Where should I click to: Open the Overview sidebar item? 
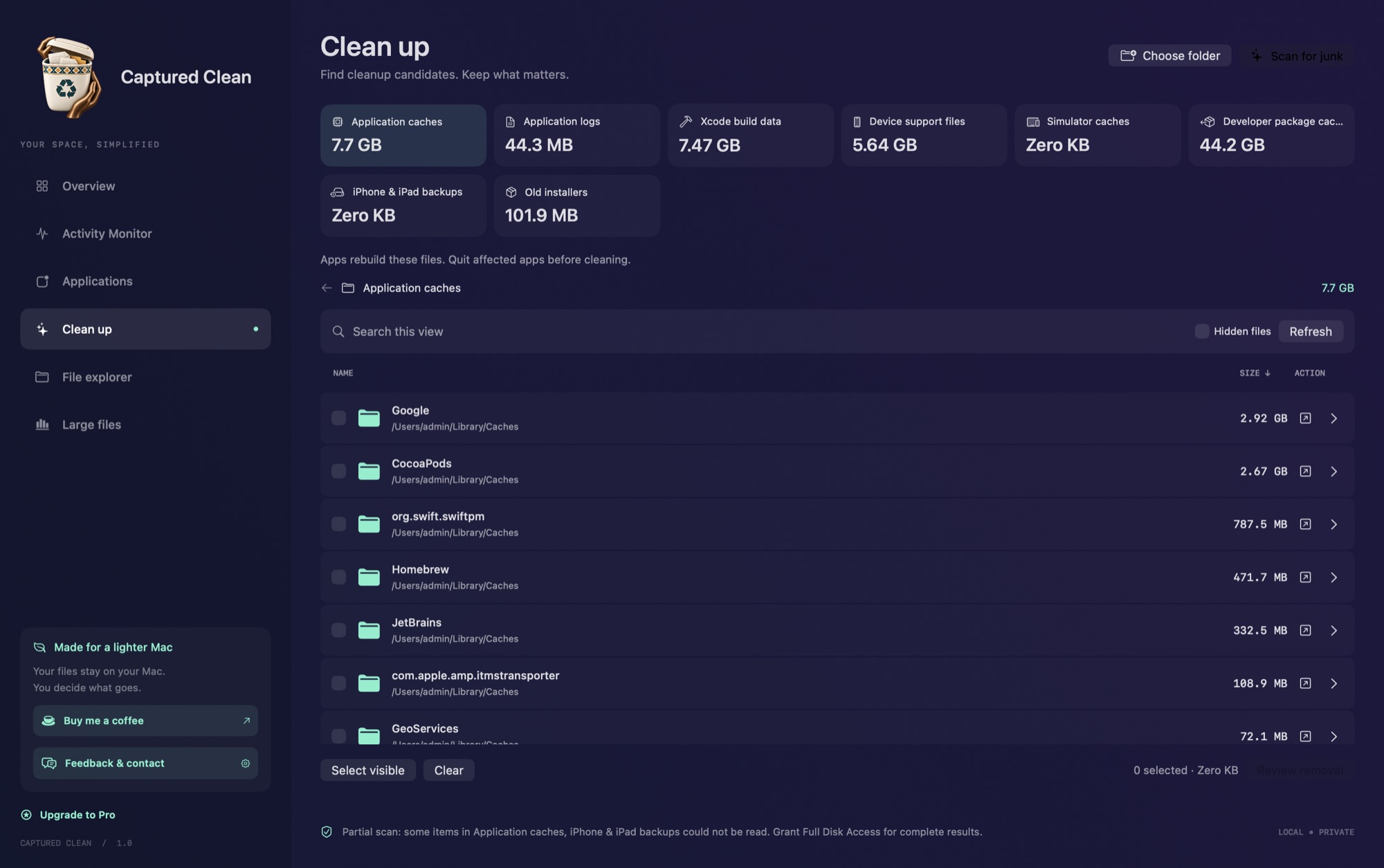pos(145,186)
